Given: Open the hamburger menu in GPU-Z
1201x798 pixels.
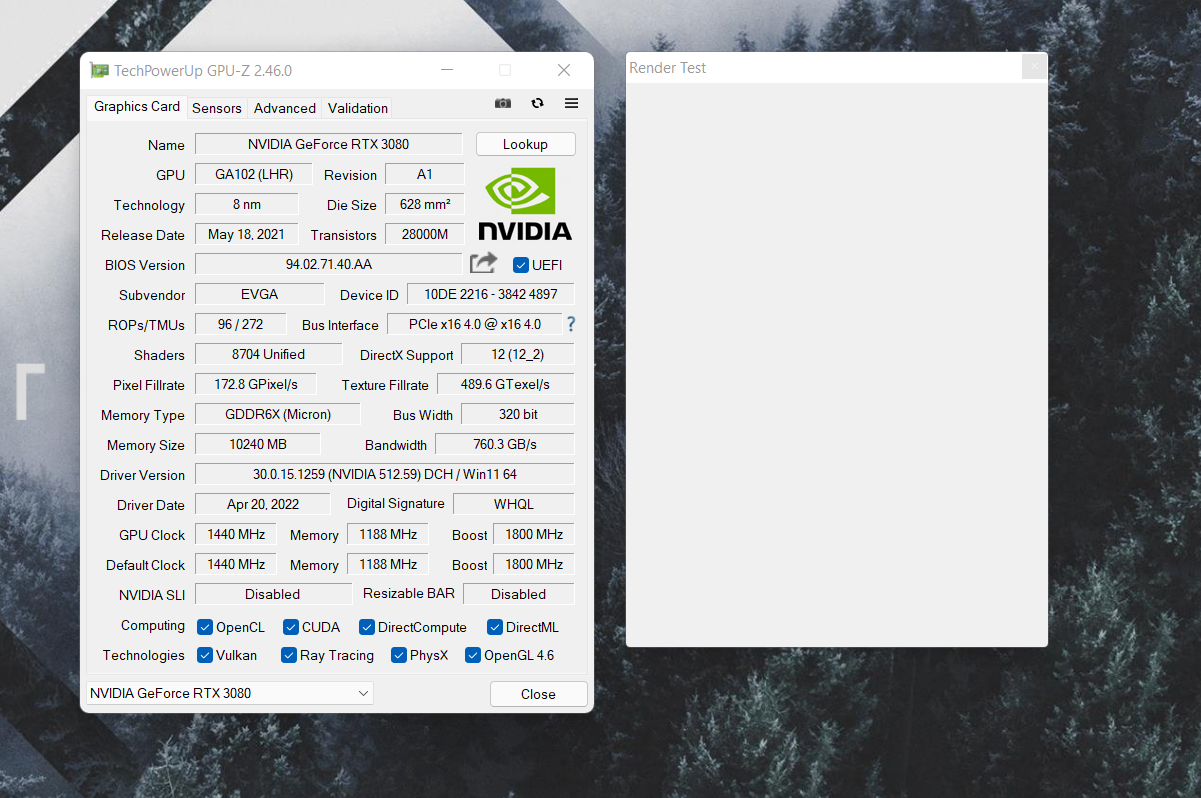Looking at the screenshot, I should point(571,103).
